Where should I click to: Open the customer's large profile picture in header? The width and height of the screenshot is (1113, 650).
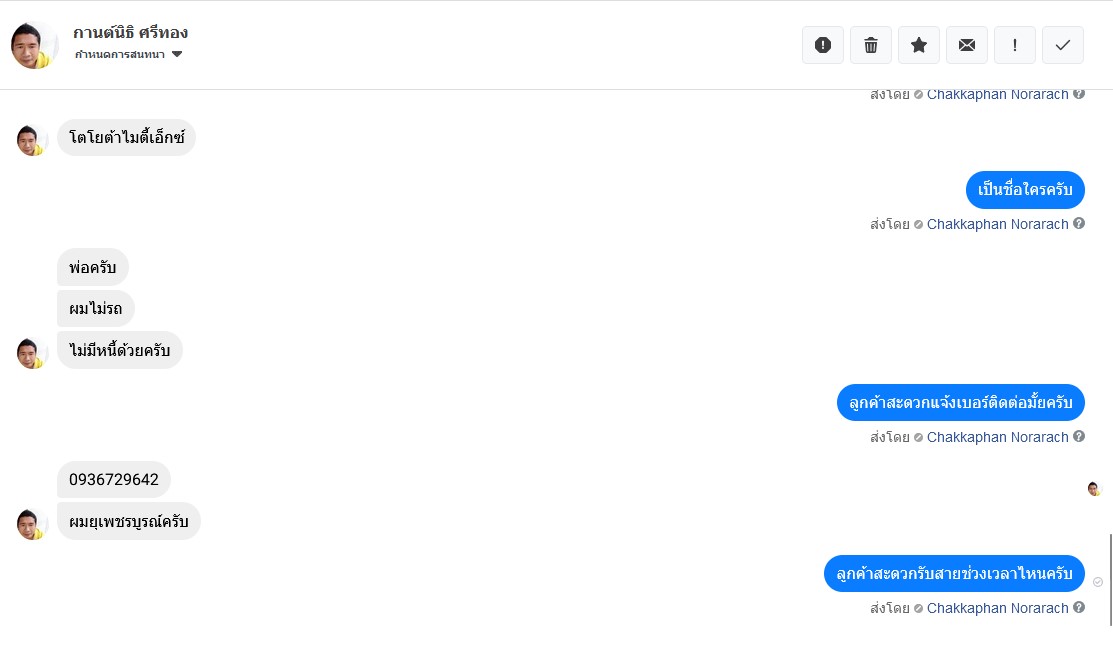click(34, 45)
